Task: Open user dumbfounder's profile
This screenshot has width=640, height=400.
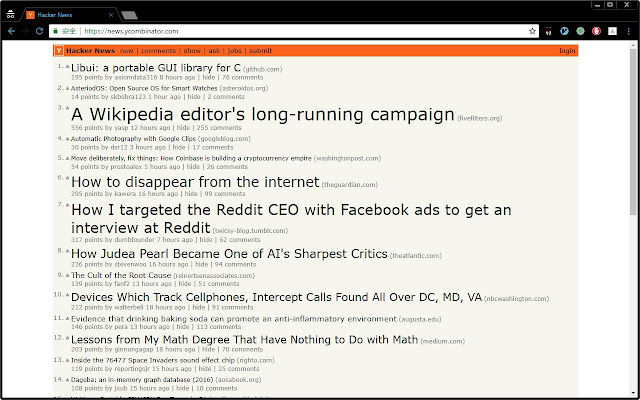Action: click(134, 240)
